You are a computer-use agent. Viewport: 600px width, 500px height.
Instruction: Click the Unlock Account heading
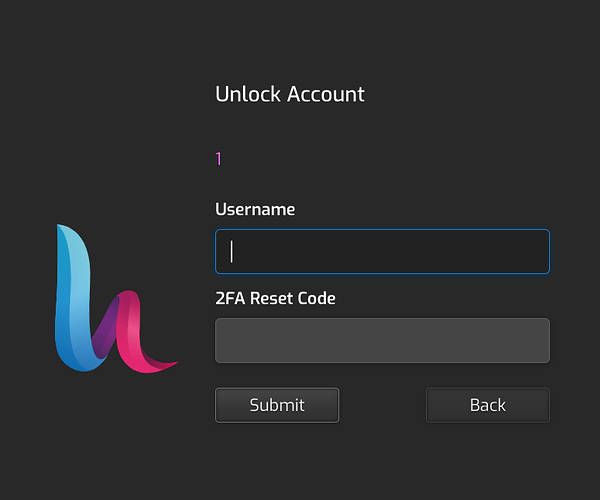pos(290,95)
